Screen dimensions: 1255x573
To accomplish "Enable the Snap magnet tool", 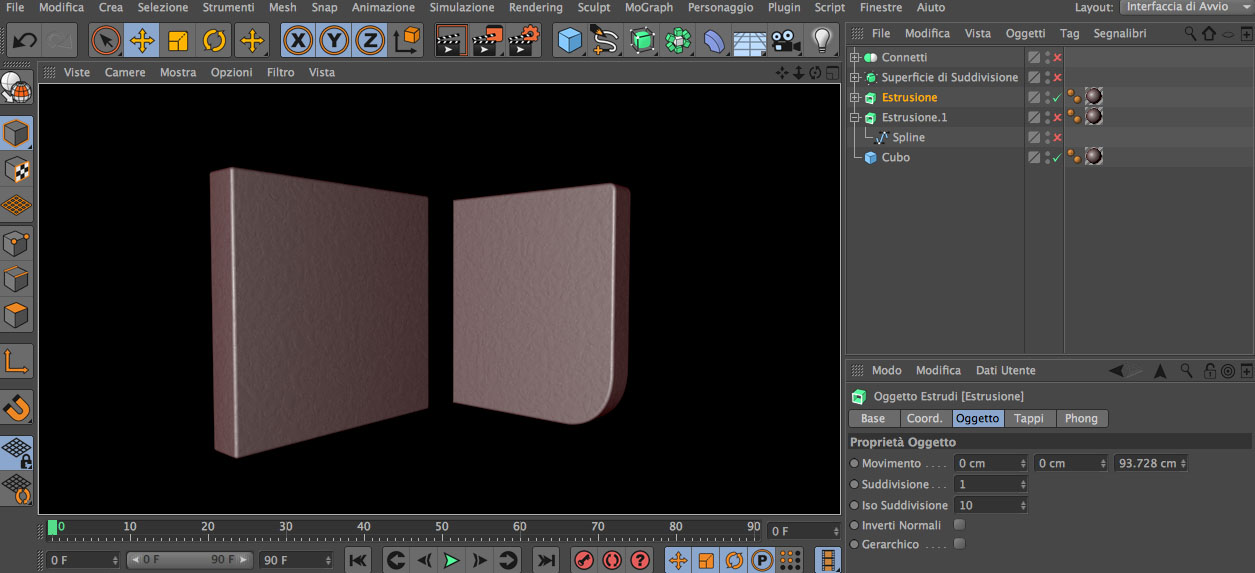I will click(x=17, y=406).
